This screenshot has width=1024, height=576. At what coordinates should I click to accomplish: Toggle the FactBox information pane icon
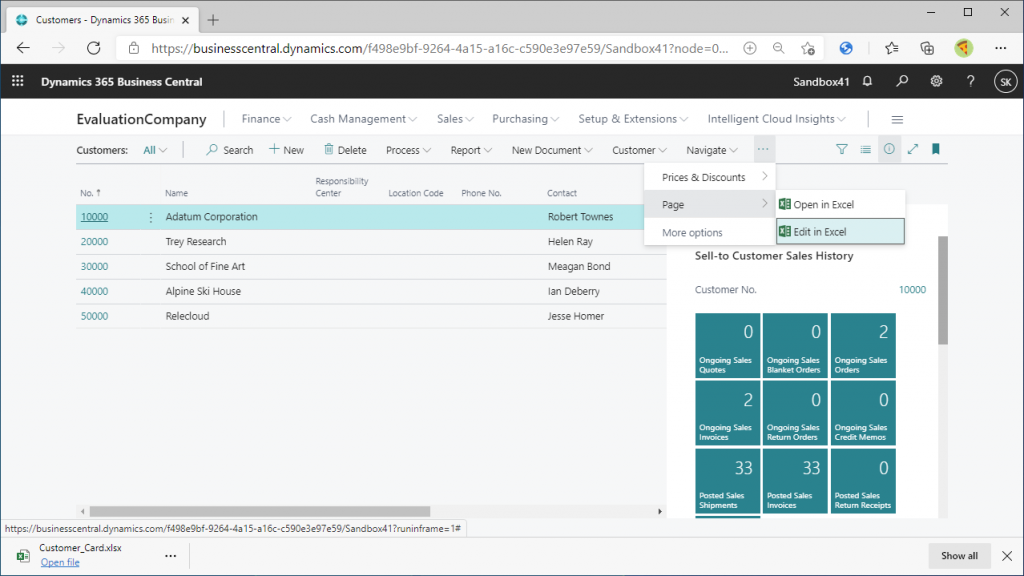889,150
